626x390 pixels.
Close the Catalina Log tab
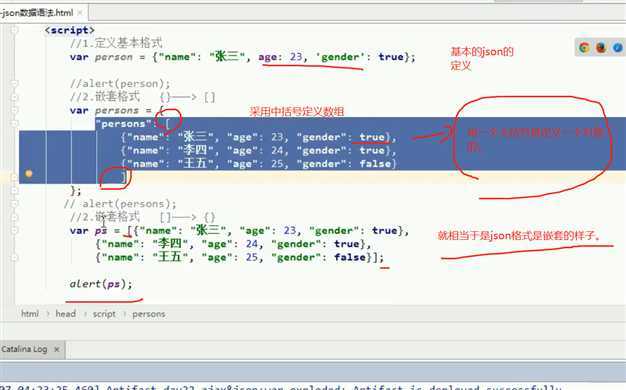click(x=57, y=349)
